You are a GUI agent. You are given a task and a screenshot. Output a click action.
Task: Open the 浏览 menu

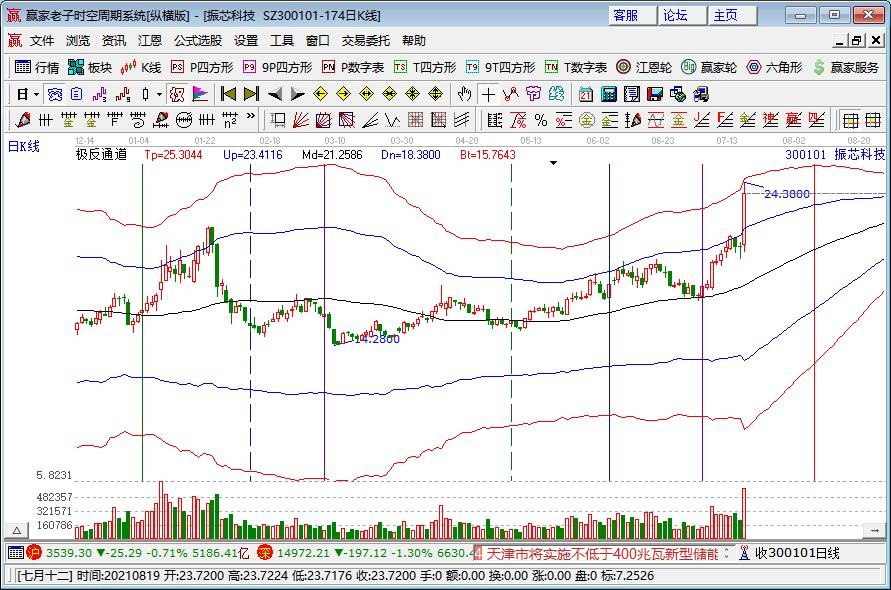click(78, 41)
